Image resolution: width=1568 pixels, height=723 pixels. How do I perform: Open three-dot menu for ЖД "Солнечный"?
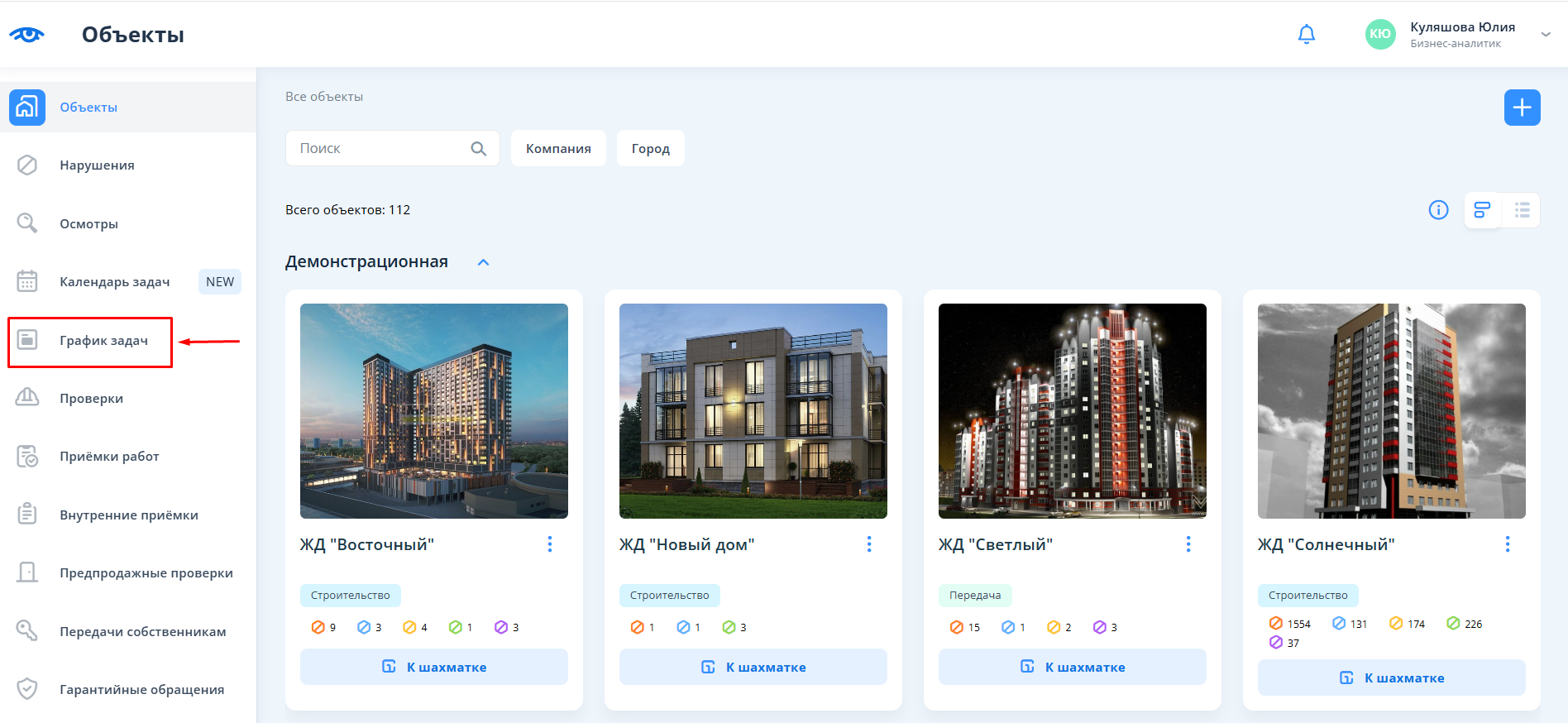pyautogui.click(x=1507, y=544)
